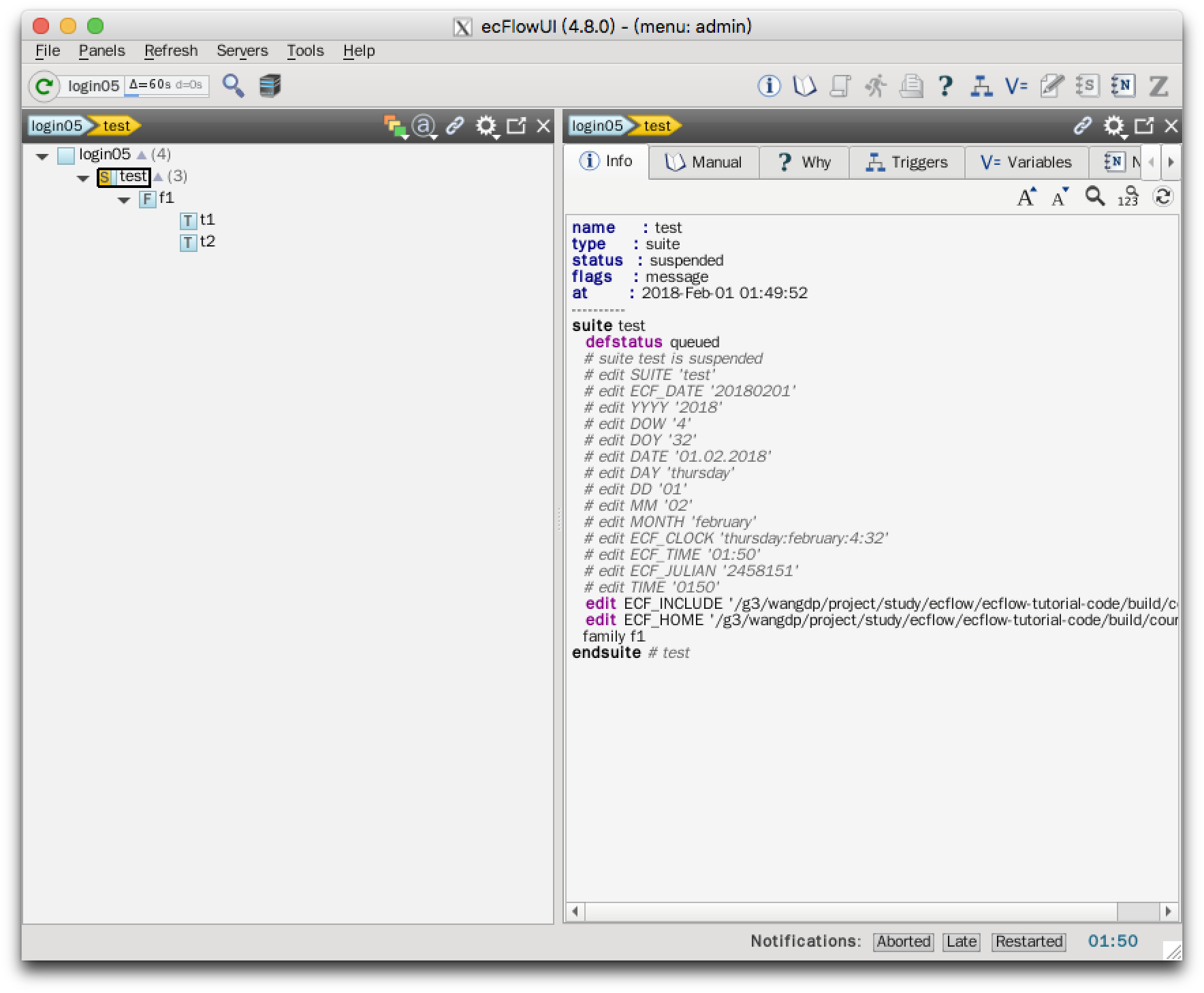Open Script scroll icon in top toolbar
The width and height of the screenshot is (1204, 993).
(x=840, y=86)
